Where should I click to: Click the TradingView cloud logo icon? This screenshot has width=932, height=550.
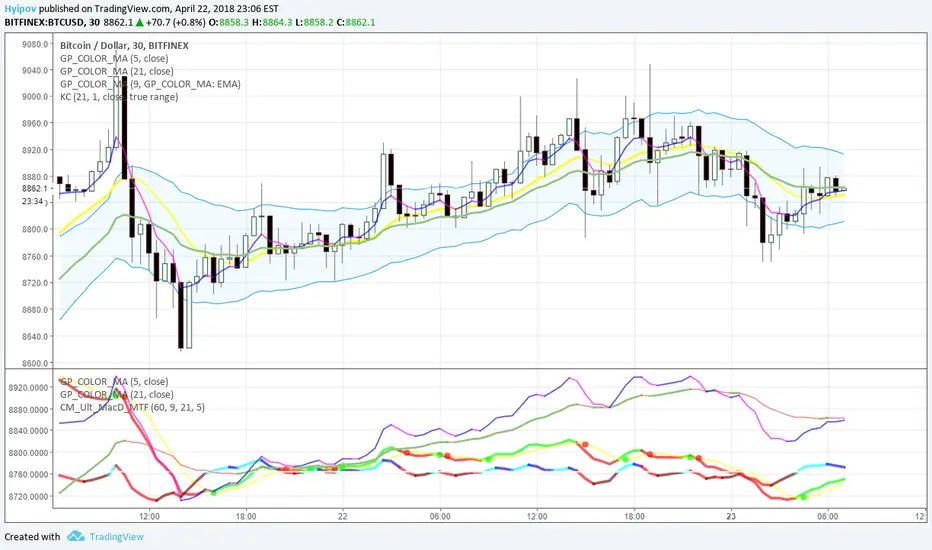click(x=75, y=536)
